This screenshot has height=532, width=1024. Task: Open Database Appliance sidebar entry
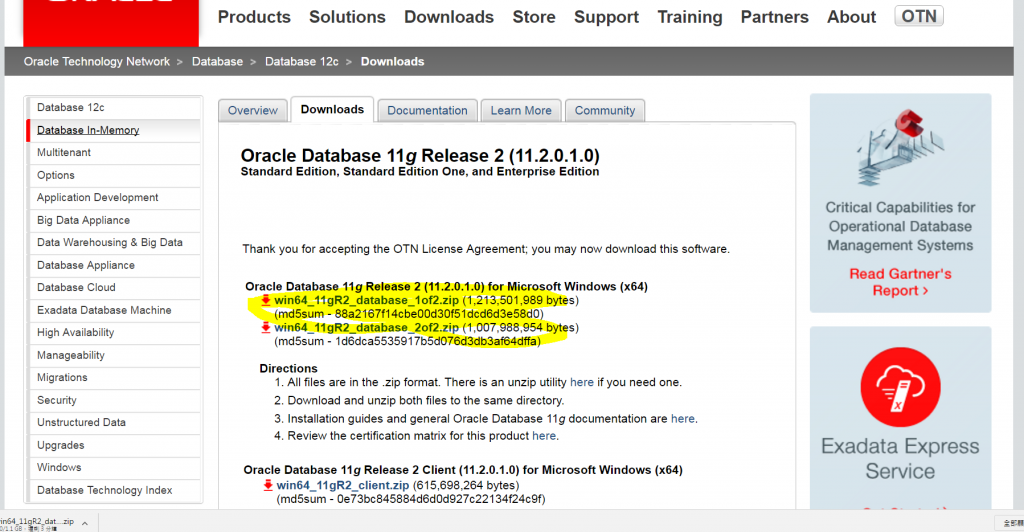114,265
